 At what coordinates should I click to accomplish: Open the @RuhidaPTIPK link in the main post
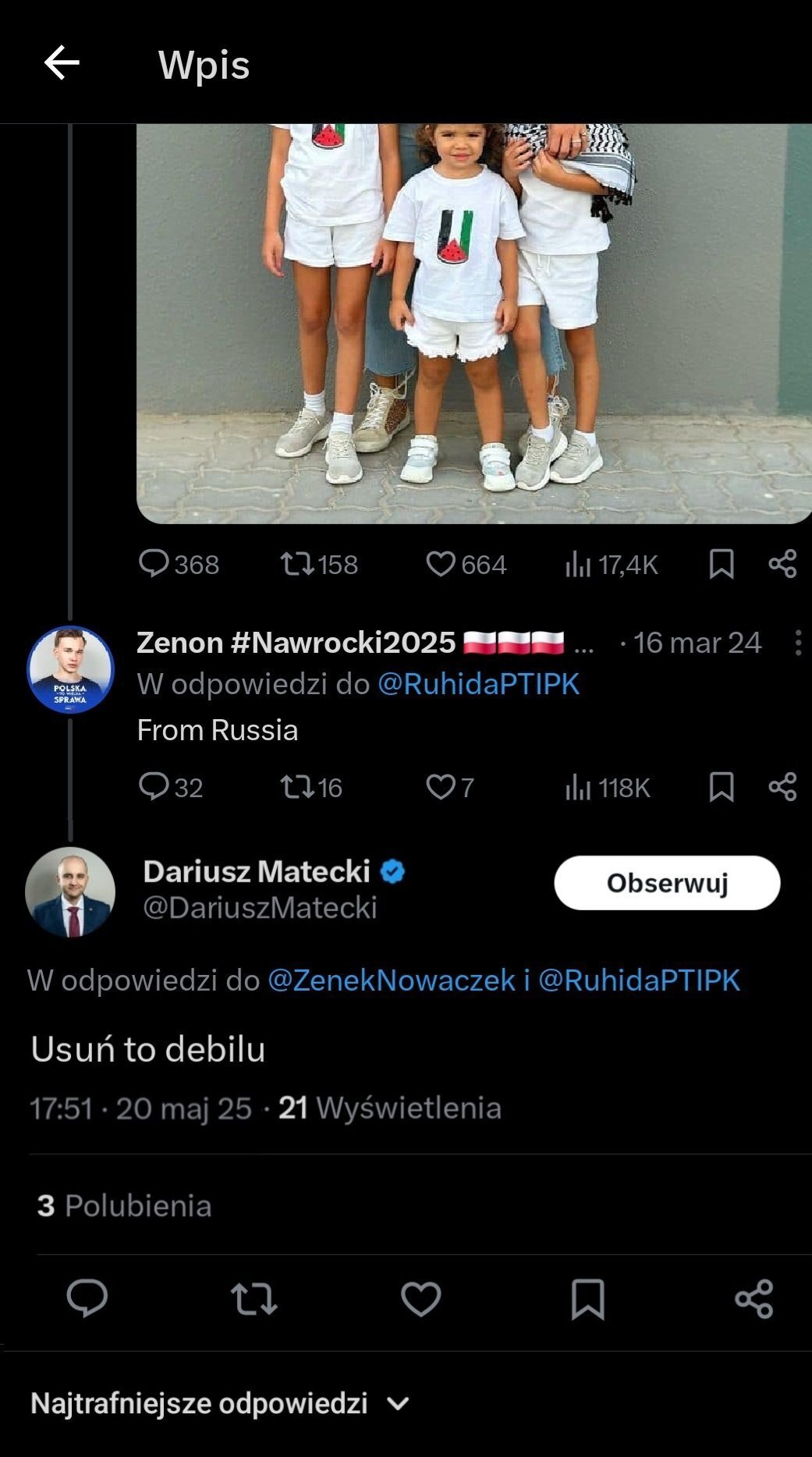click(639, 980)
